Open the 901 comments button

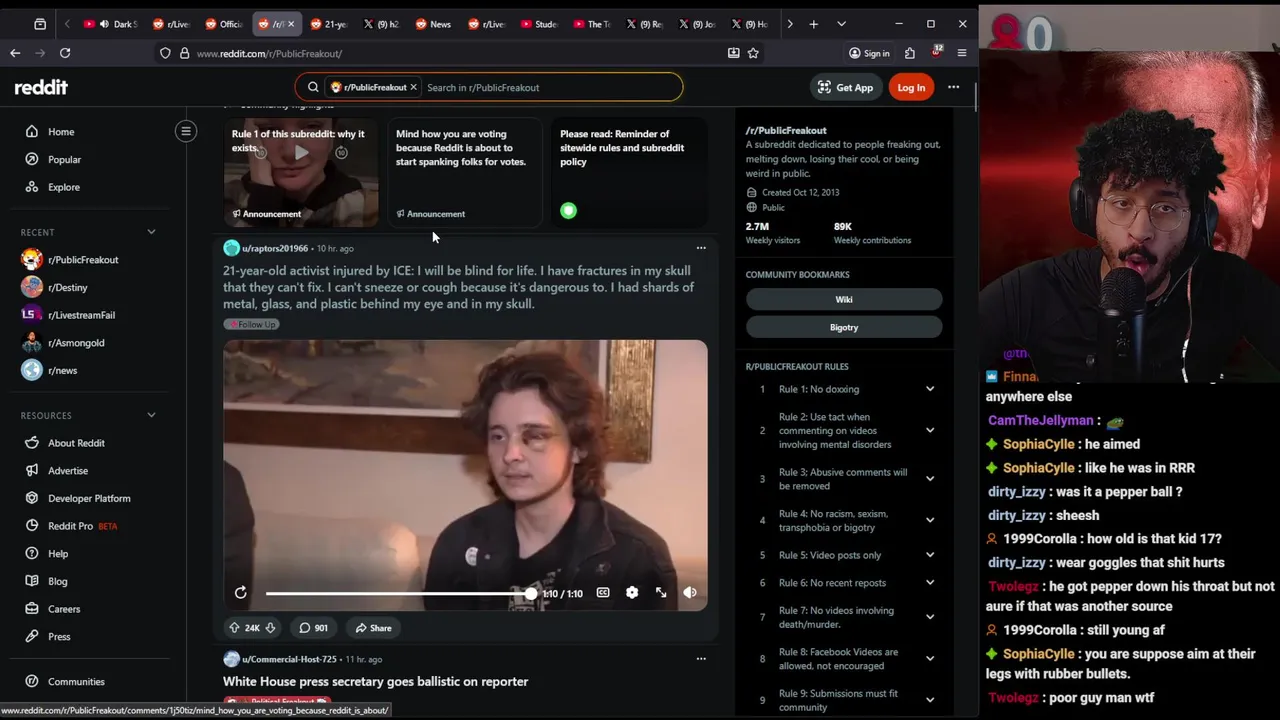click(314, 628)
